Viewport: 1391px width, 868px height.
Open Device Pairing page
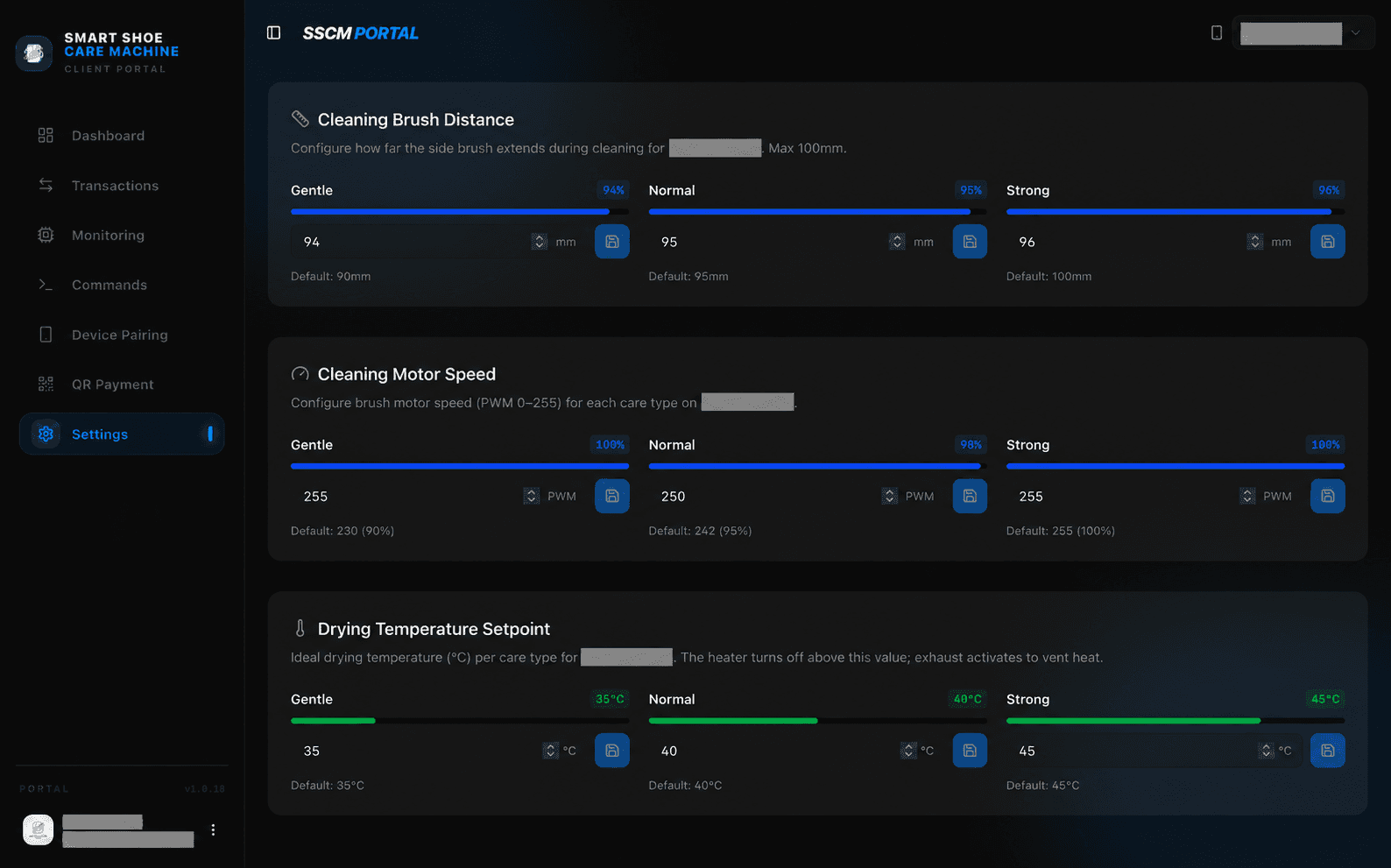(x=122, y=335)
